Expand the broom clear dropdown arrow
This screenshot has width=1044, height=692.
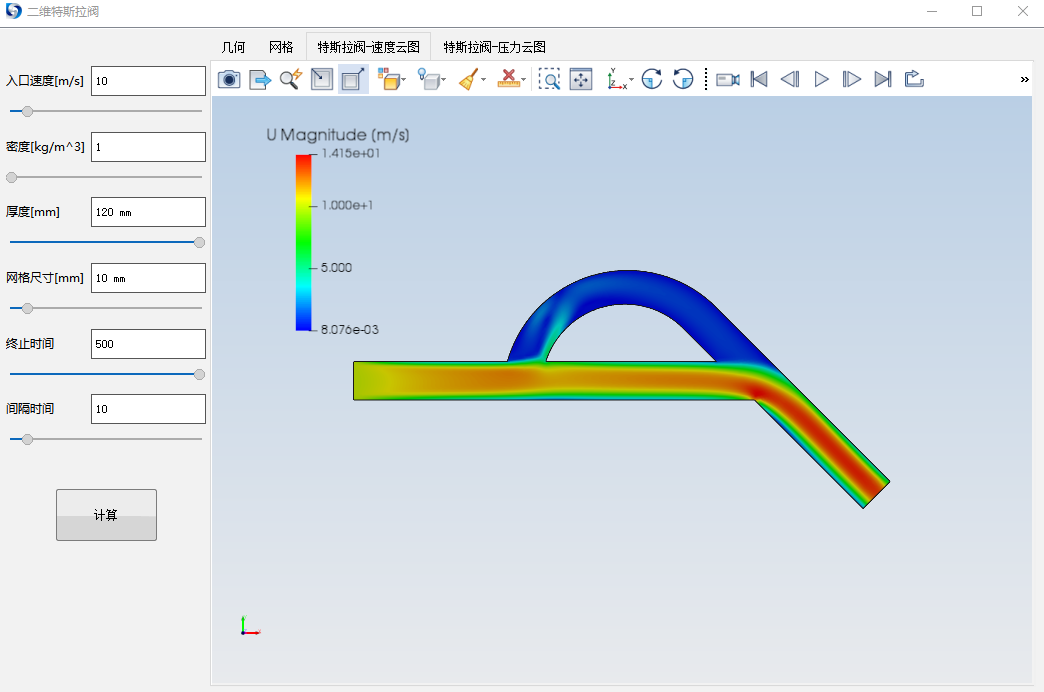(484, 81)
